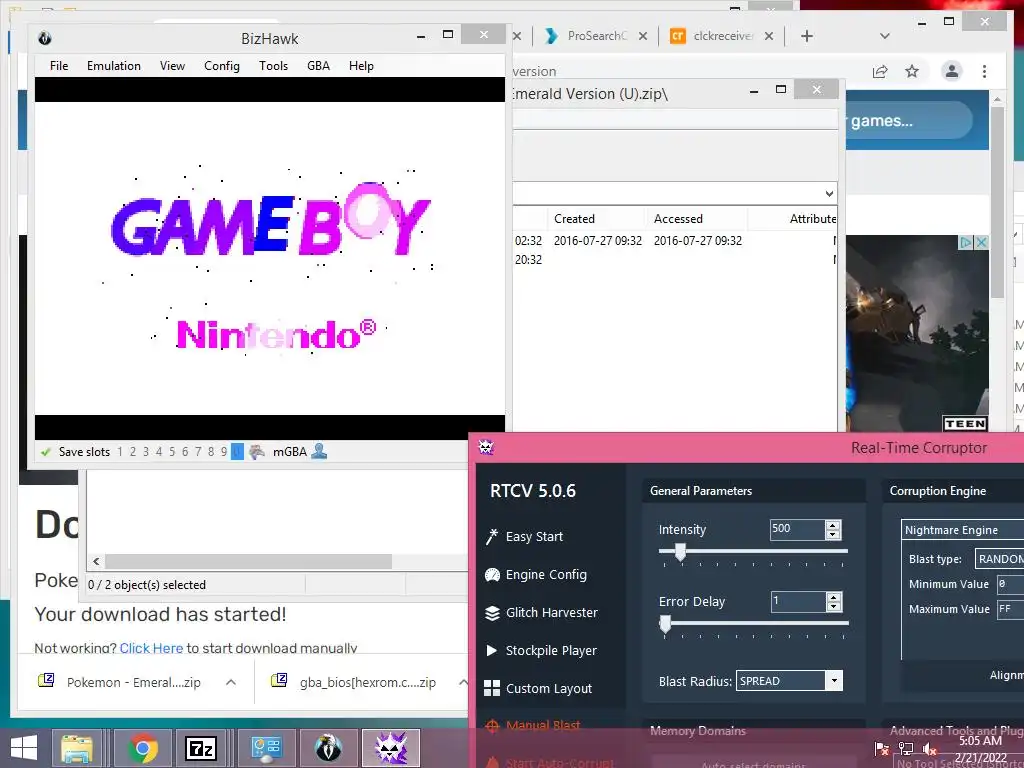Open the AdChoices ad info icon
Screen dimensions: 1024x768
(966, 242)
